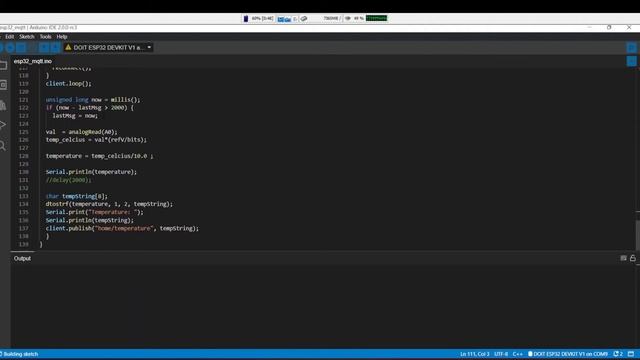The image size is (640, 360).
Task: Open the Search magnifier in sidebar
Action: pos(3,145)
